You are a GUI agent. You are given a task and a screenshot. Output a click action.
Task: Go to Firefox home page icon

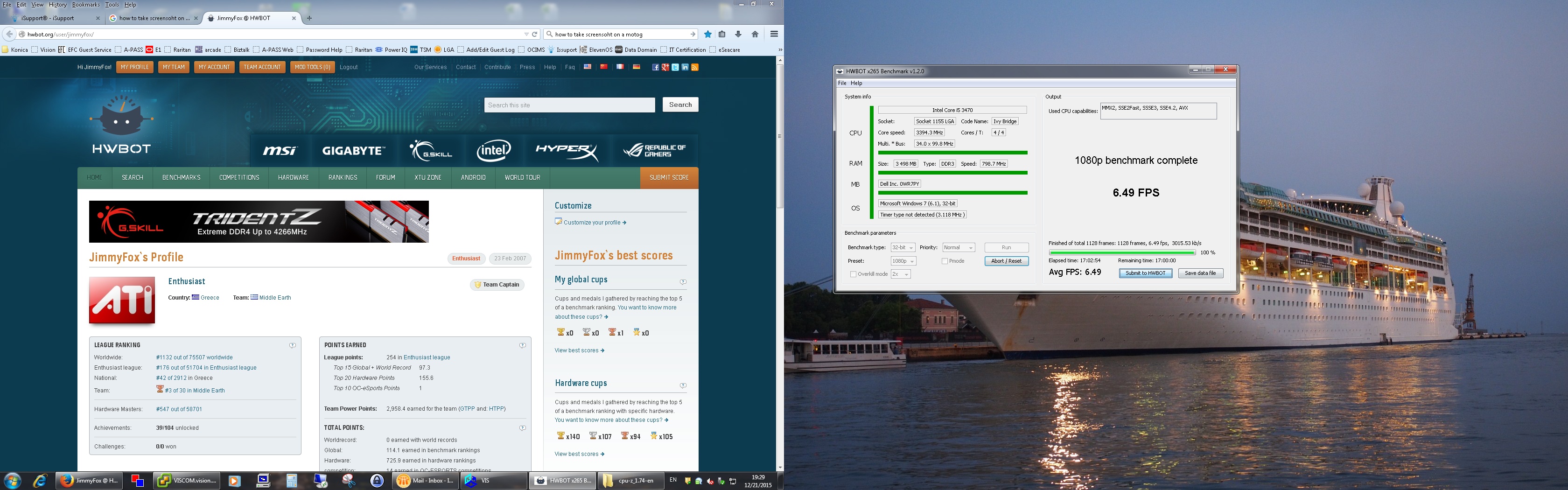(755, 34)
